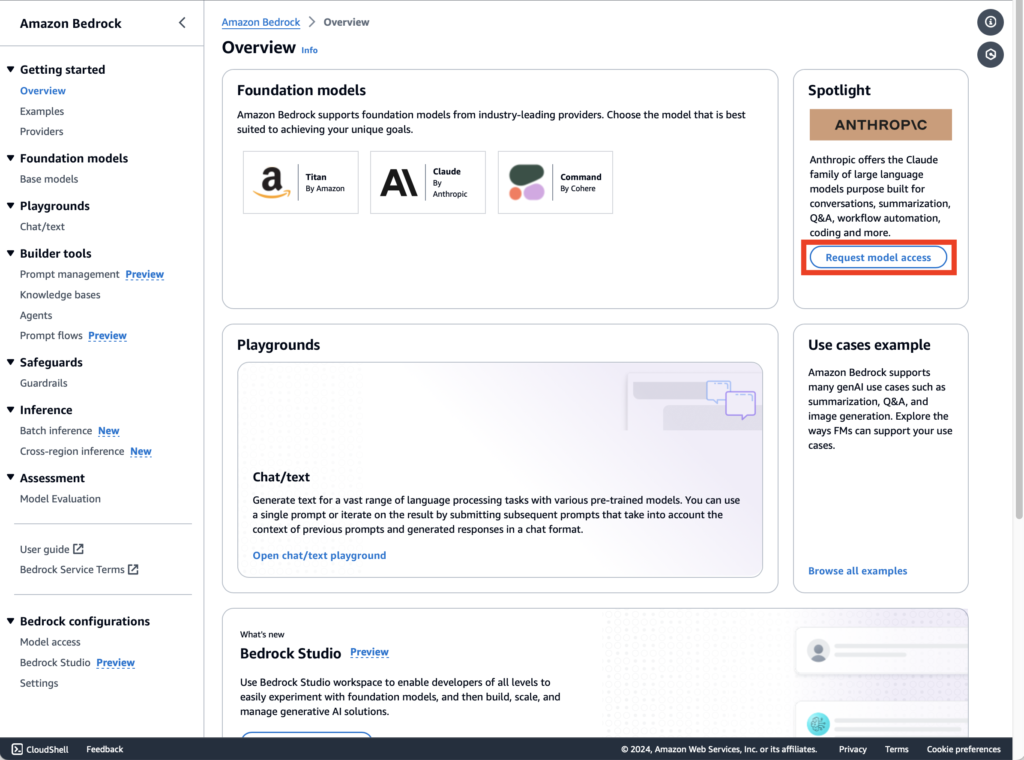The height and width of the screenshot is (760, 1024).
Task: Click Preview badge beside Prompt flows
Action: [107, 336]
